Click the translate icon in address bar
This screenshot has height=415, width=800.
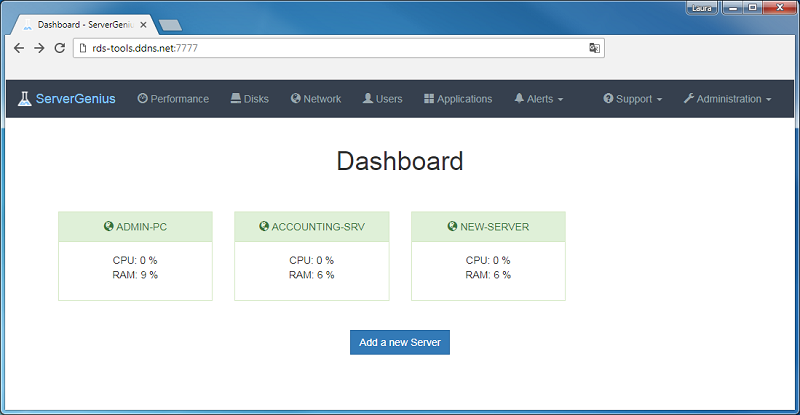[594, 48]
